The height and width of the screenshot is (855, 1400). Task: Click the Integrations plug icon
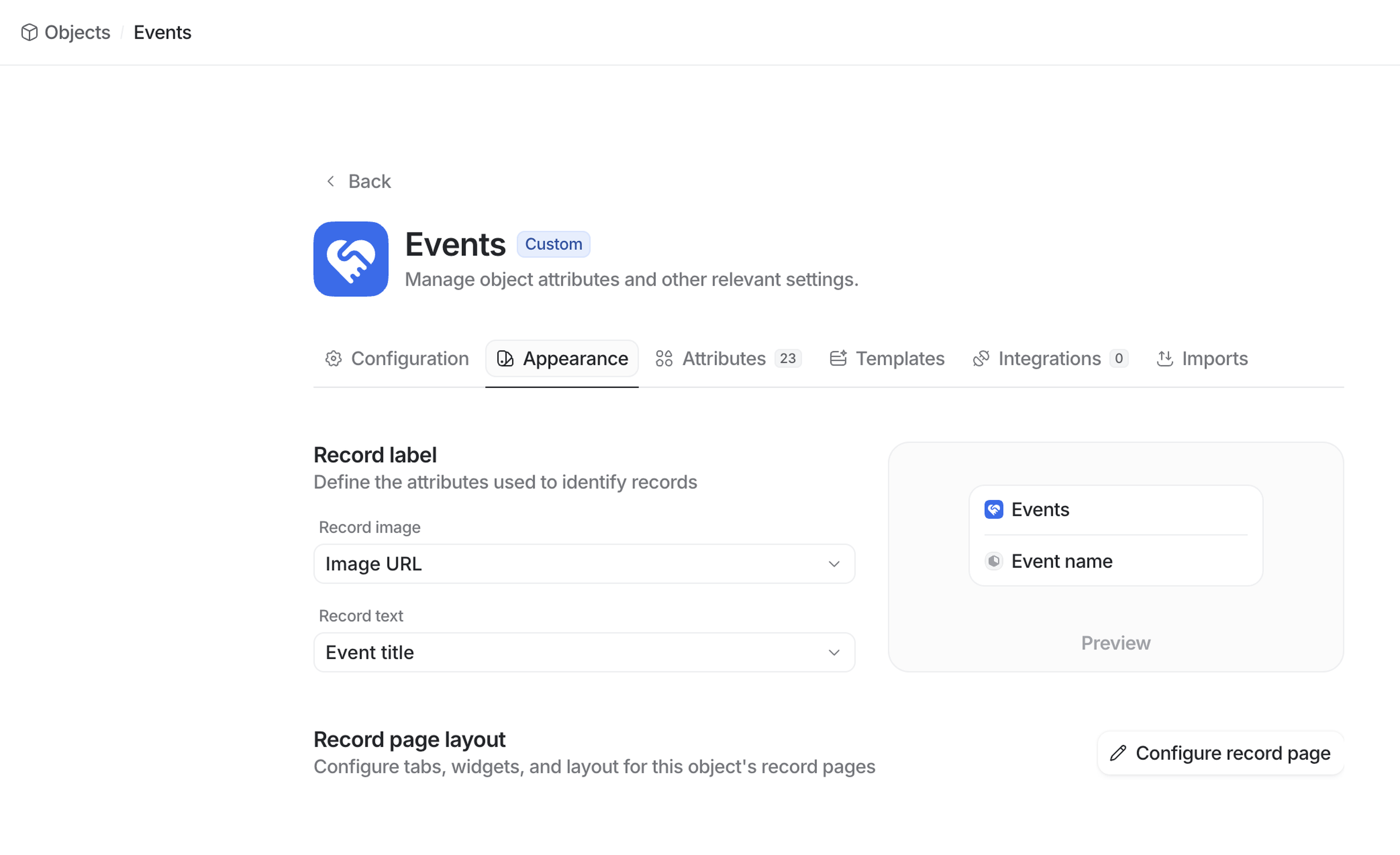click(981, 358)
